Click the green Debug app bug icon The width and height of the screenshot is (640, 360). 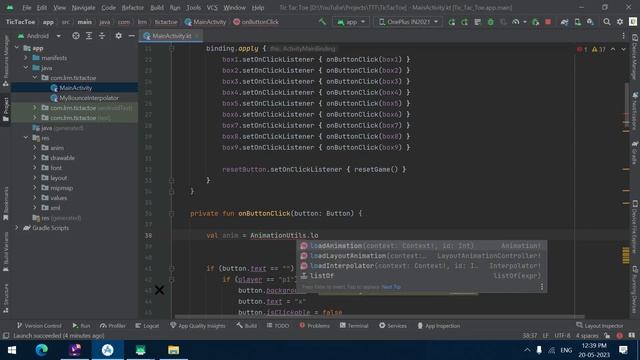[491, 22]
